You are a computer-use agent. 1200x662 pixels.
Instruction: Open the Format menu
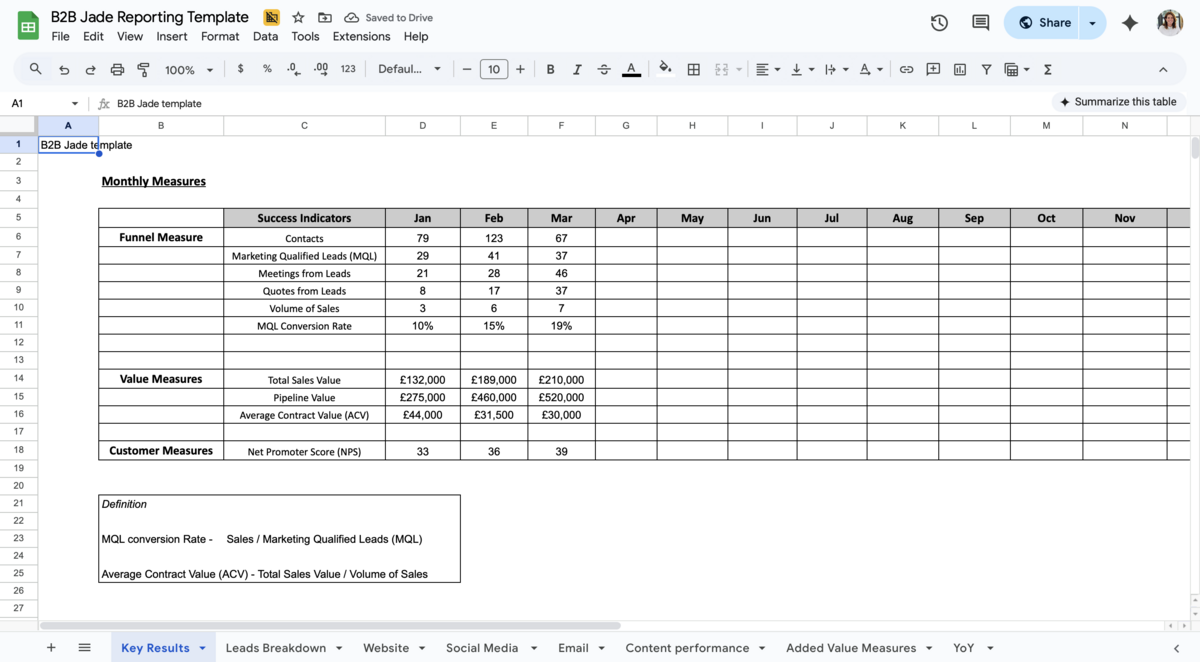220,36
